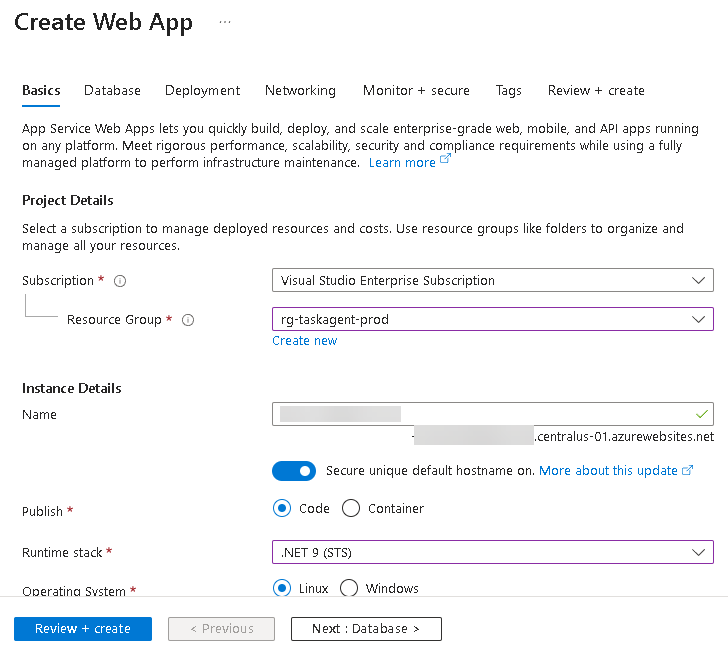728x653 pixels.
Task: Open More about this update link
Action: [608, 470]
